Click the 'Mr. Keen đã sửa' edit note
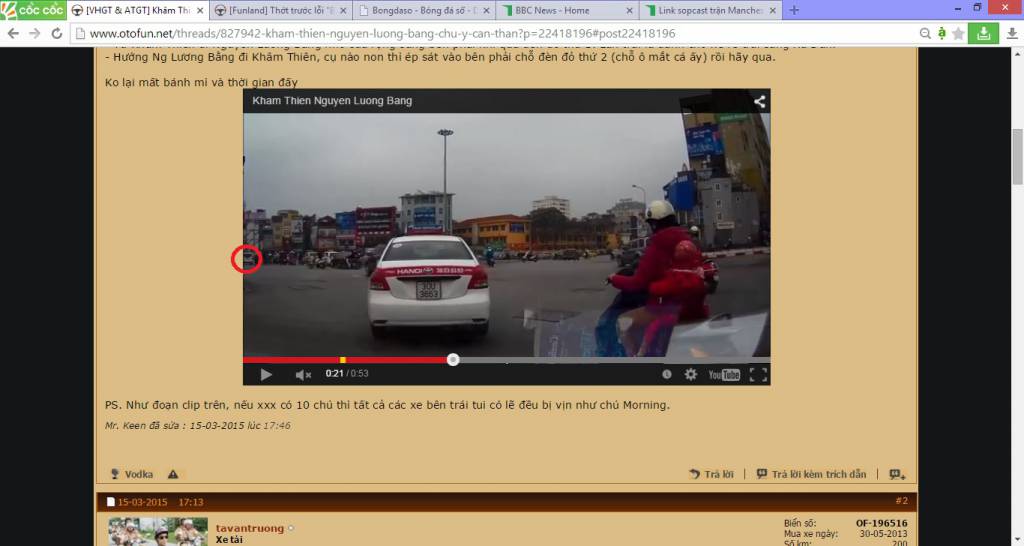The width and height of the screenshot is (1024, 546). coord(197,425)
